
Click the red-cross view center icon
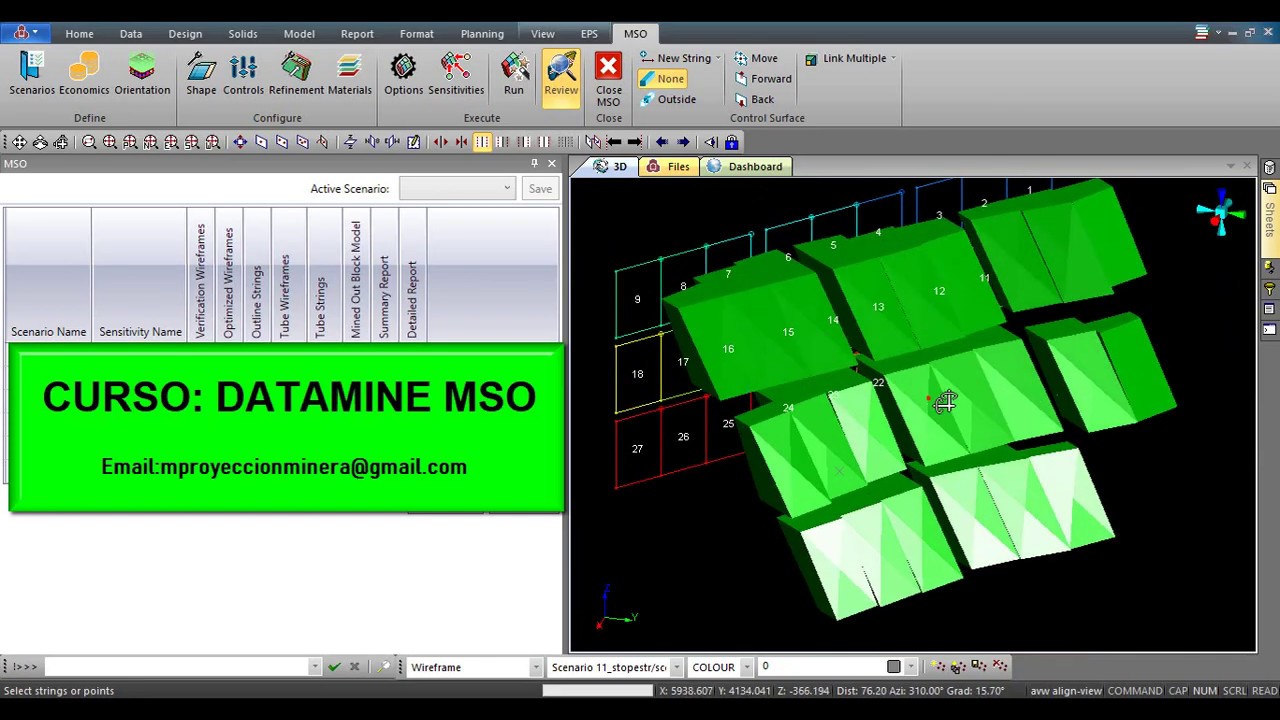tap(240, 142)
